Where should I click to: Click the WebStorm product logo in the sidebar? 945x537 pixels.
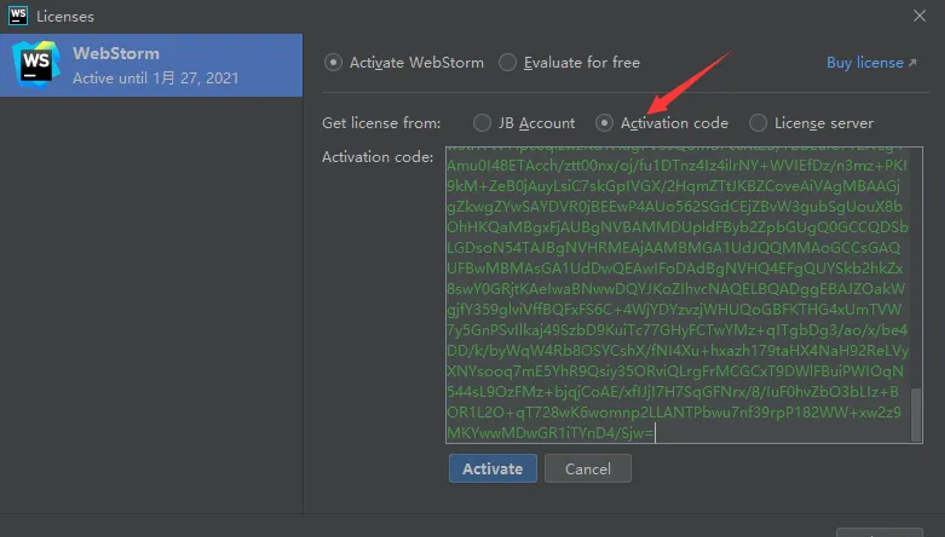point(36,65)
